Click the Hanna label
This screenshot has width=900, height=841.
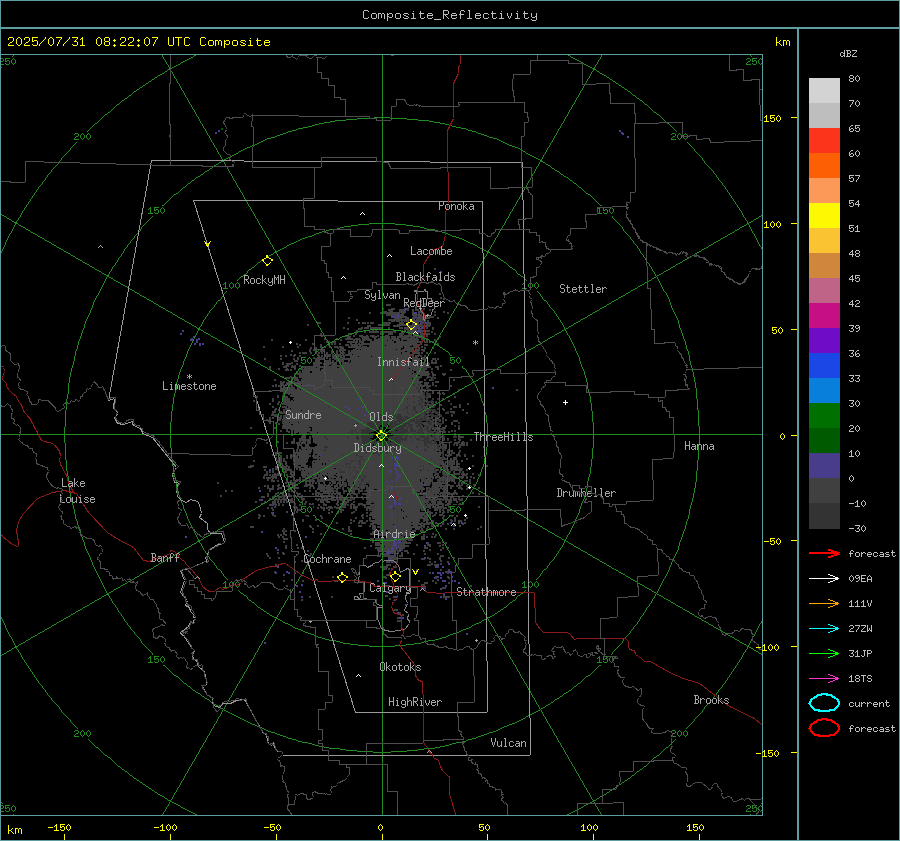(x=699, y=446)
